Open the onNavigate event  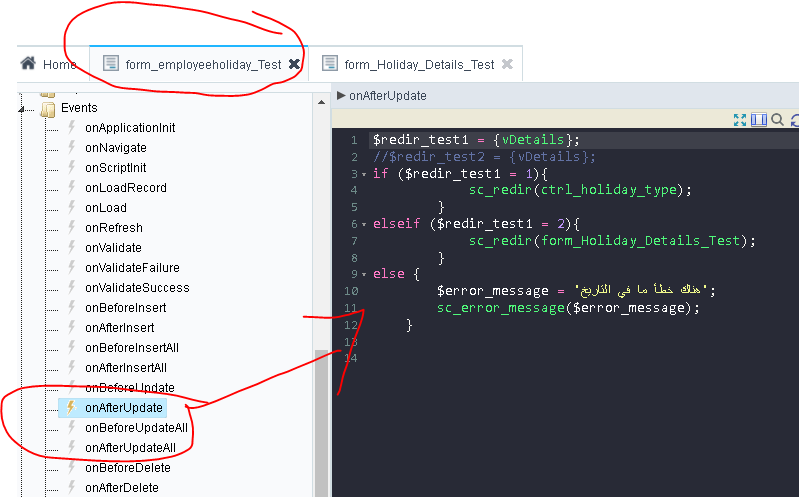pos(116,148)
